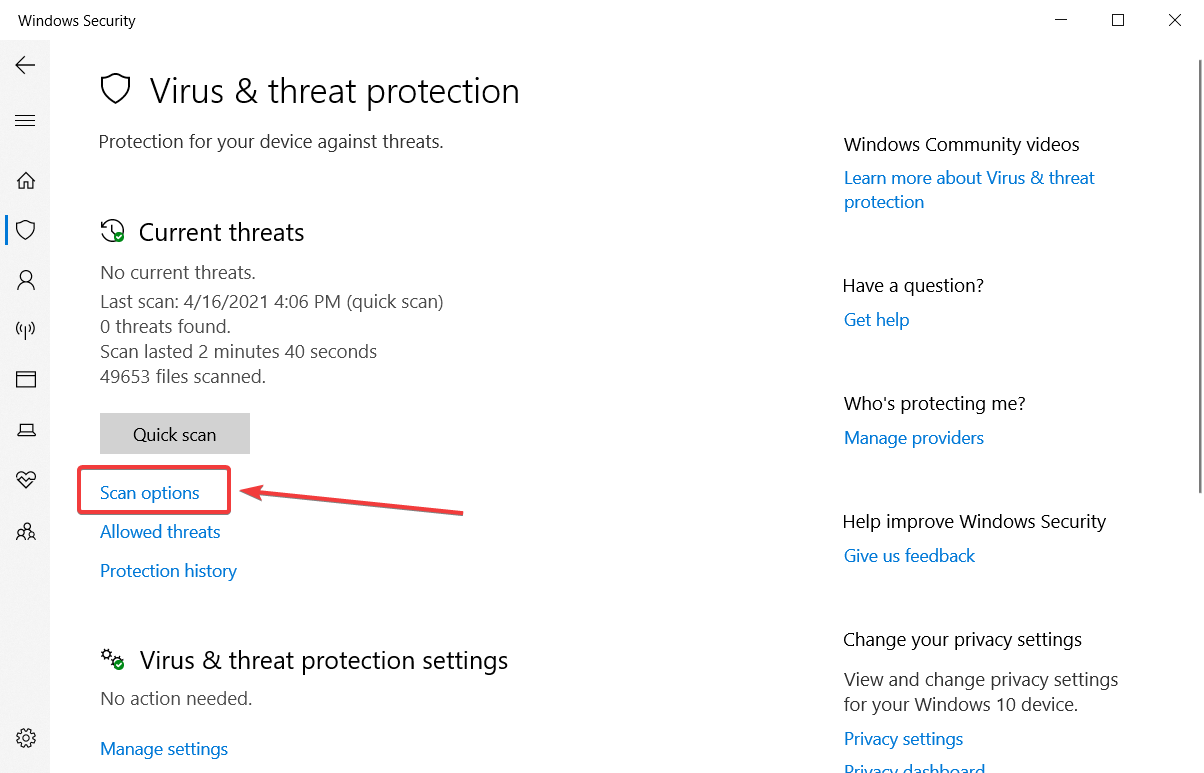Click Manage settings link

pyautogui.click(x=164, y=749)
